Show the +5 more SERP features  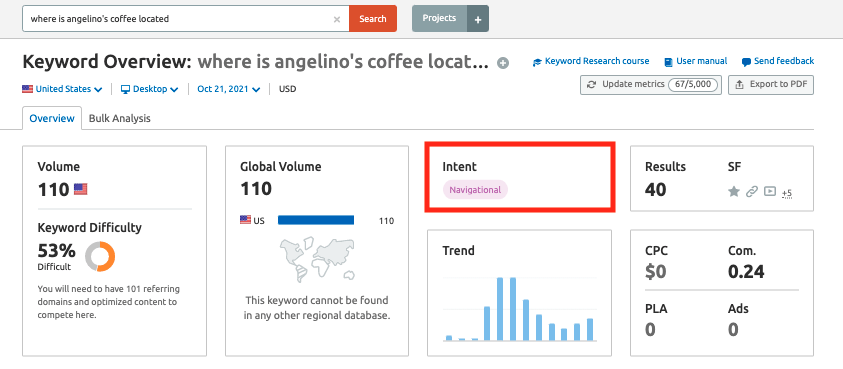(x=787, y=193)
